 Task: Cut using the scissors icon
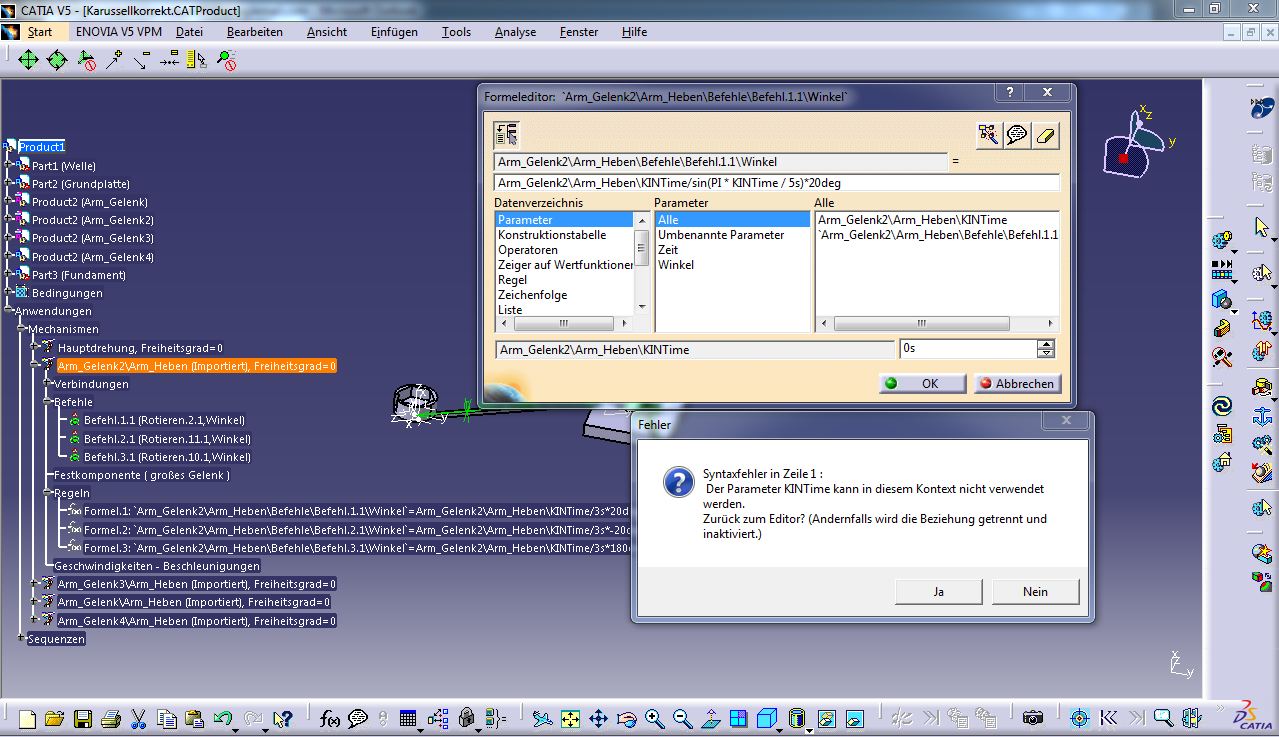click(139, 718)
